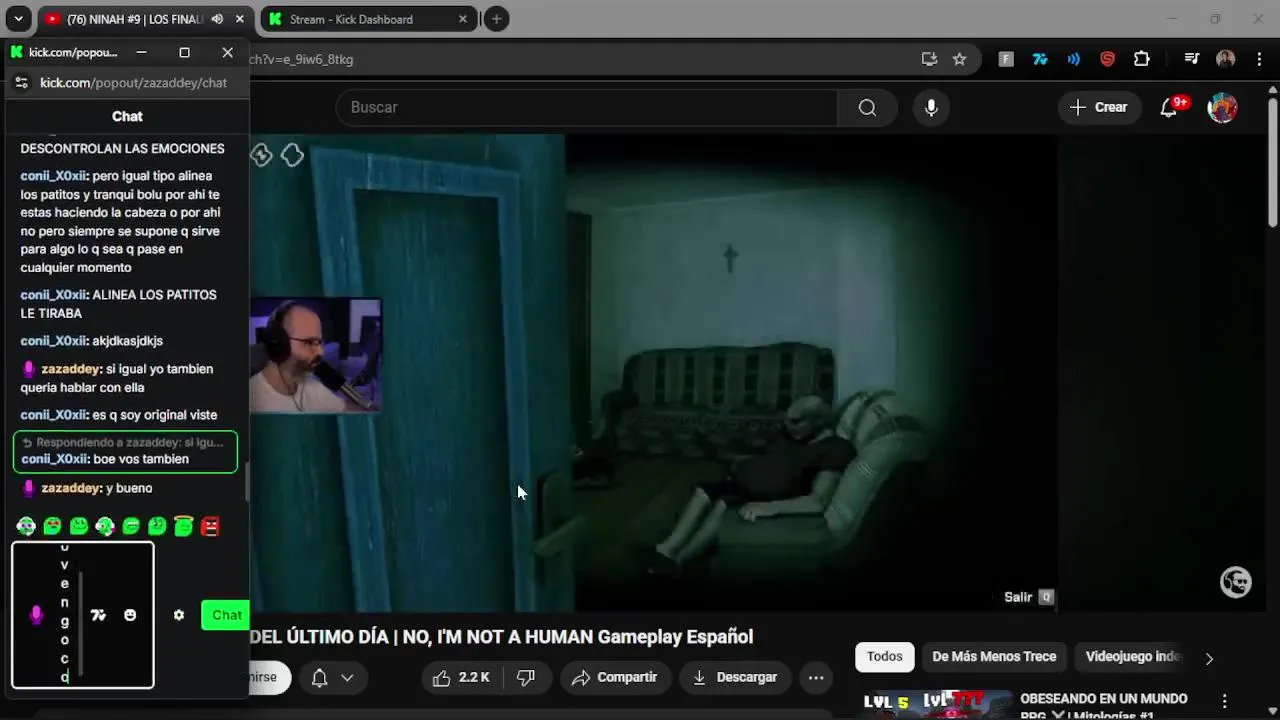Open chat settings gear icon
This screenshot has width=1280, height=720.
178,615
